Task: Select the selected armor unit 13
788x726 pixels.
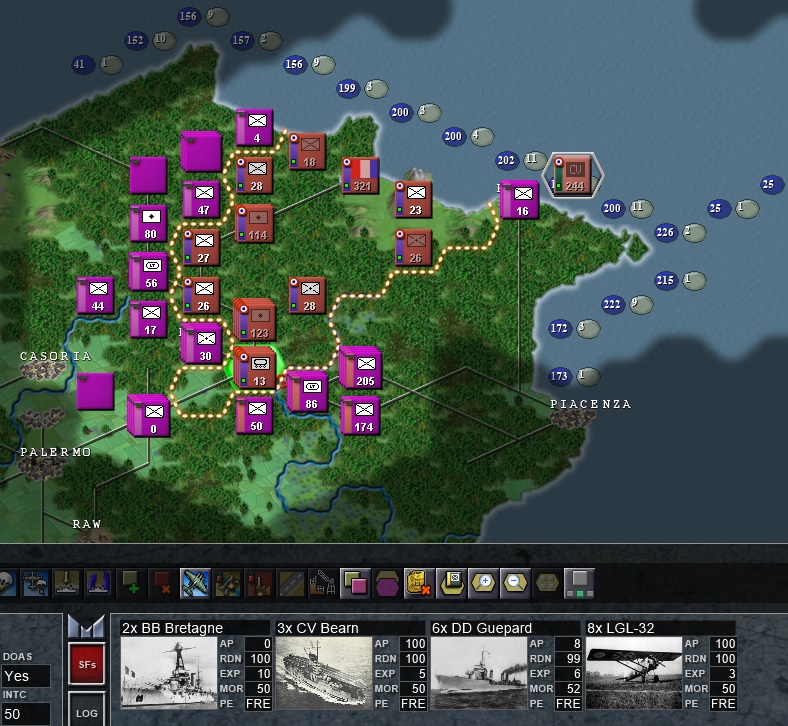Action: (x=256, y=369)
